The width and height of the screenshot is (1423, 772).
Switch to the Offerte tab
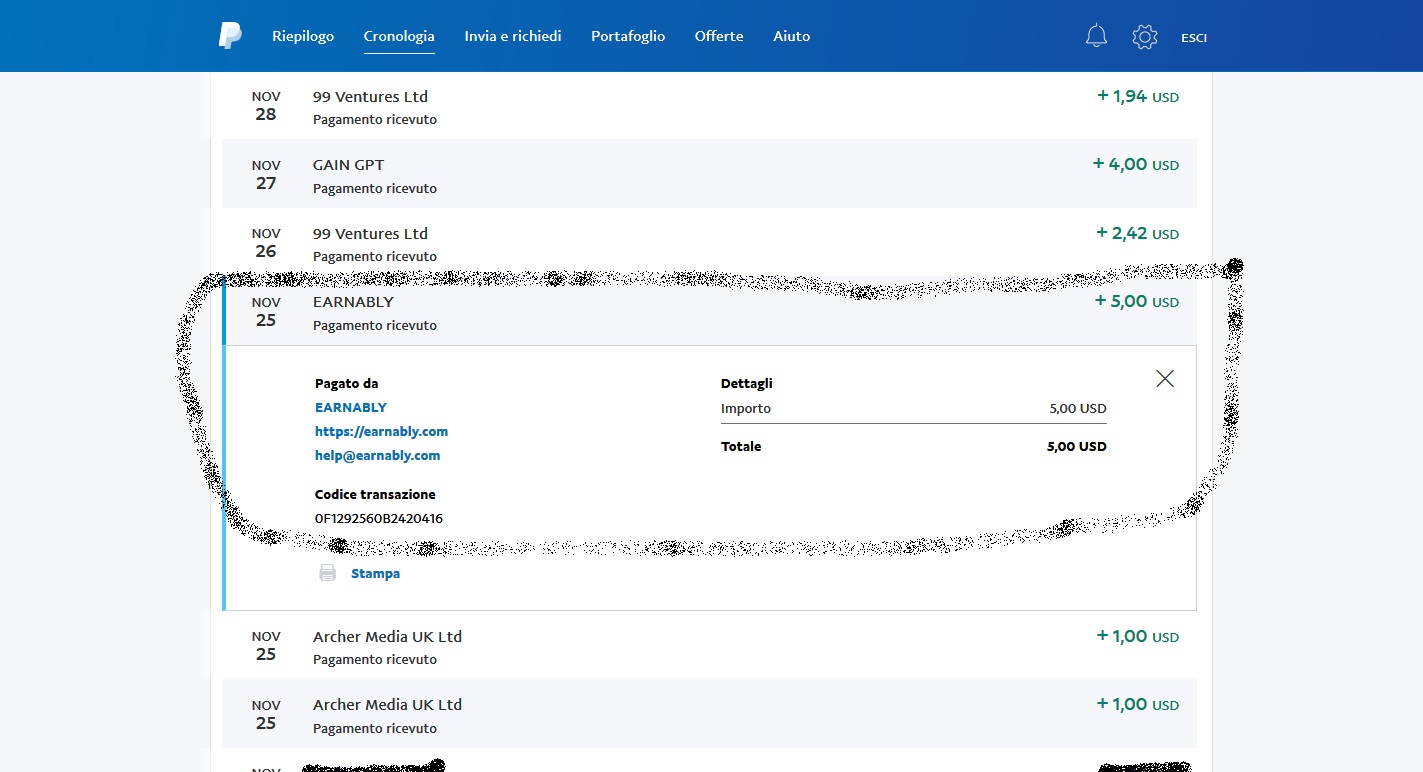(x=719, y=36)
